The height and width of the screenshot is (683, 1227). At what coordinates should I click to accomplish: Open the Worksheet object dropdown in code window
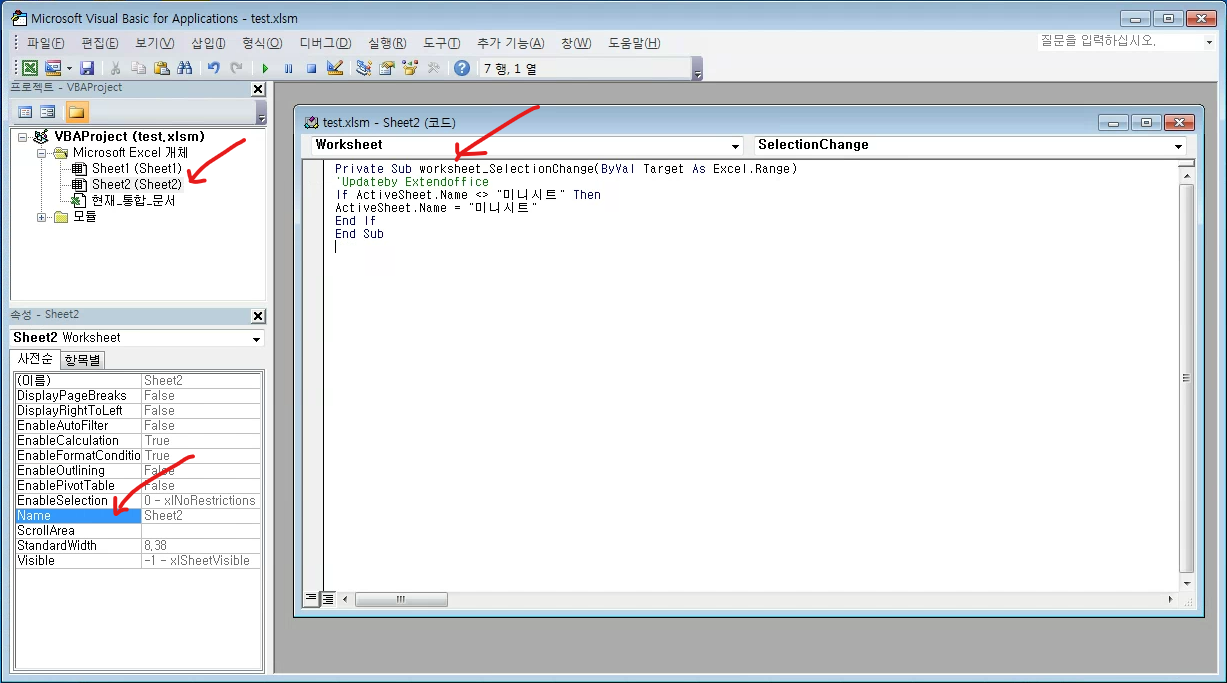(x=736, y=145)
